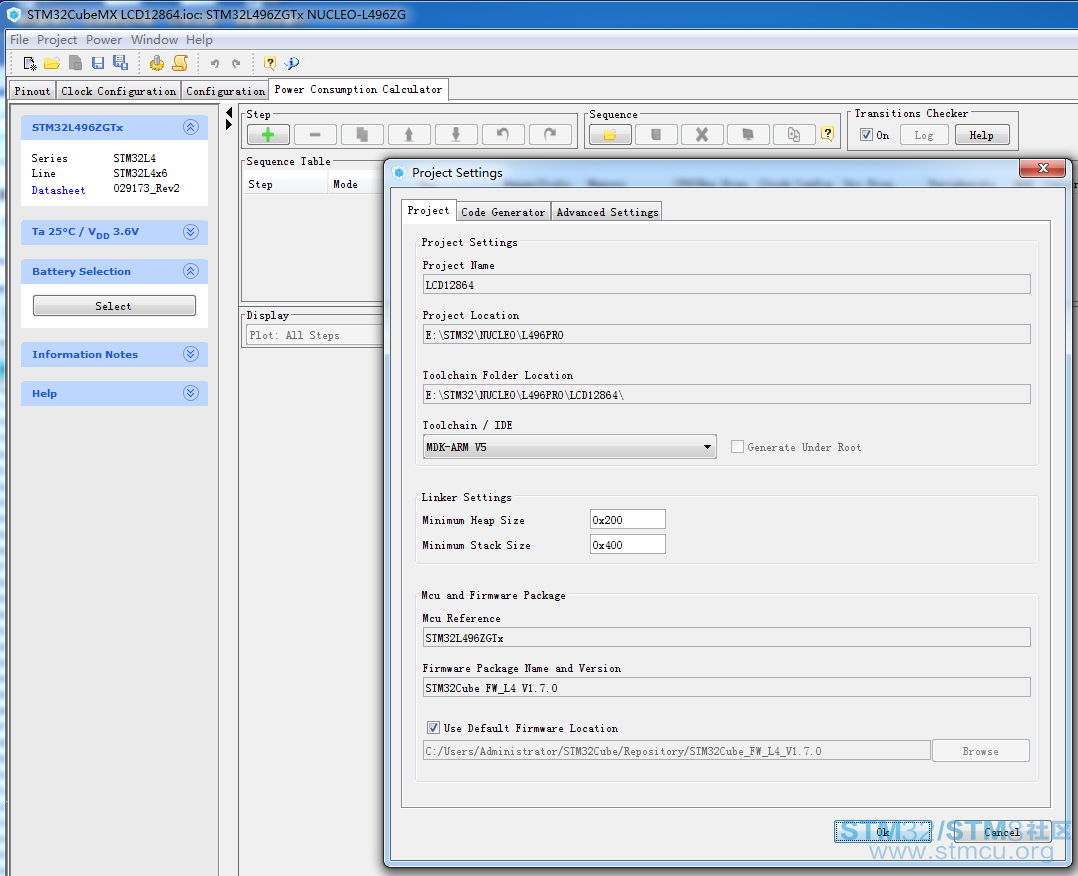This screenshot has height=876, width=1078.
Task: Open the Load Project folder icon in the main toolbar
Action: click(52, 63)
